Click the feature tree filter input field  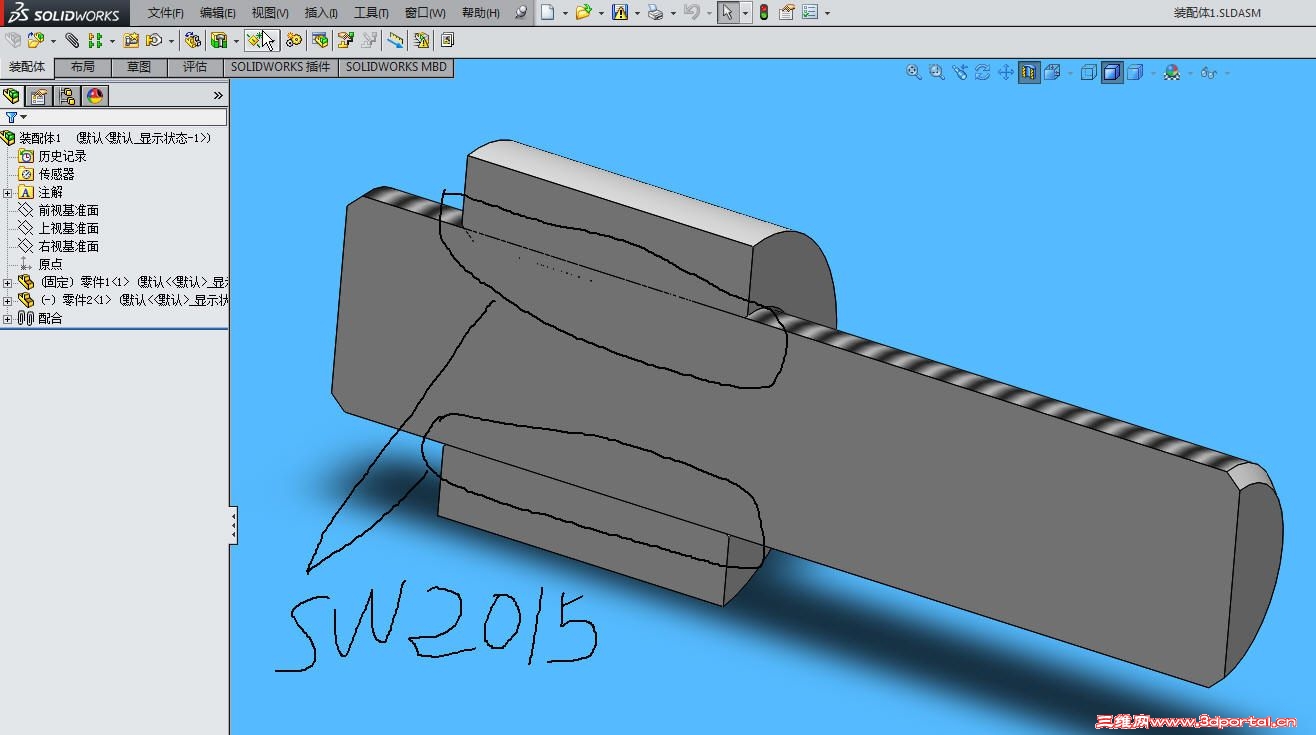coord(114,117)
